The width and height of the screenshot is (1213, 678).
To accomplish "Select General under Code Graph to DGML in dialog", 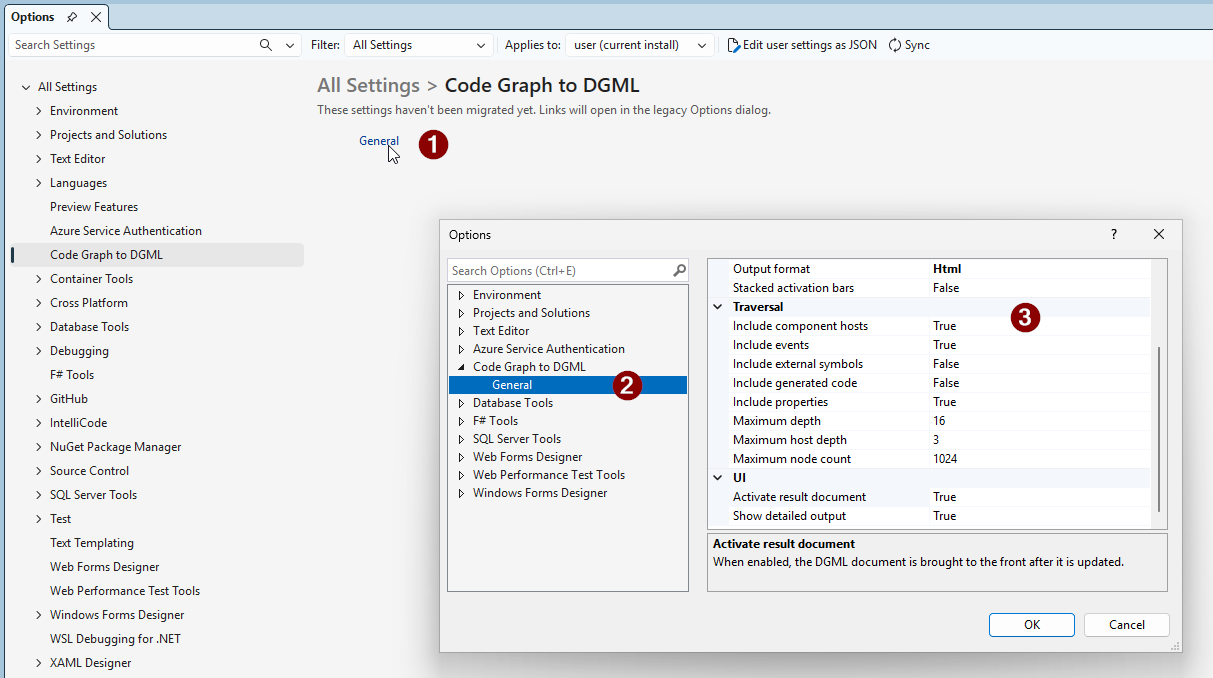I will 568,385.
